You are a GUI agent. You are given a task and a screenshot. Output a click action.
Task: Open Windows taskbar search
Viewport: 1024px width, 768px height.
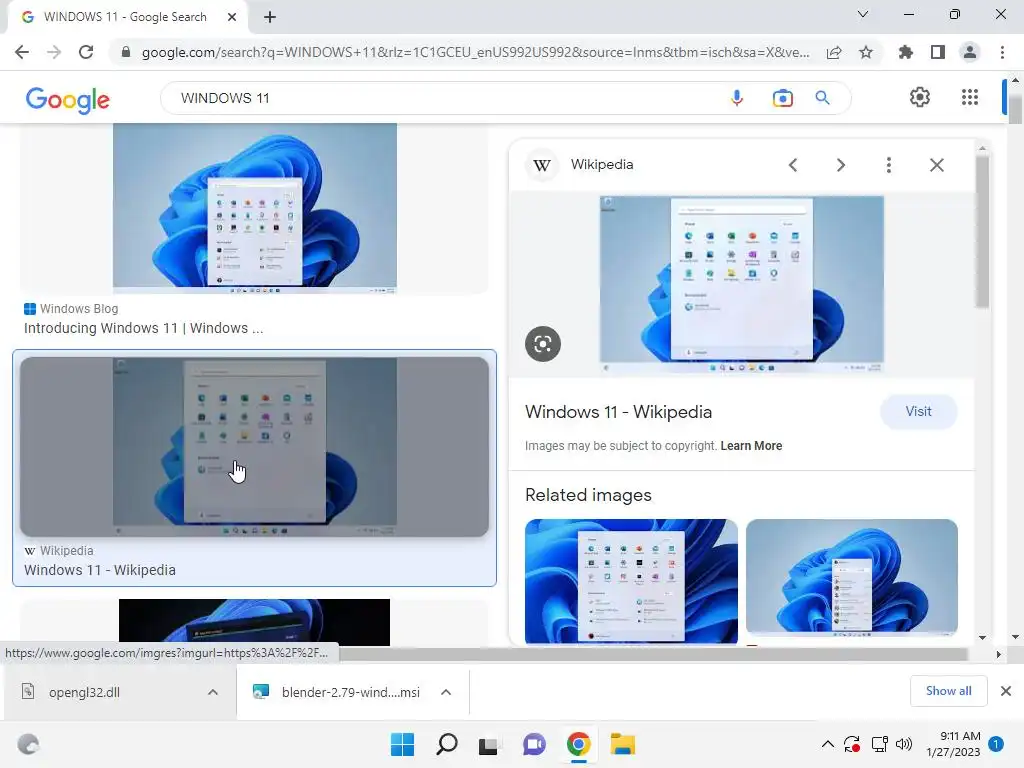[x=447, y=744]
